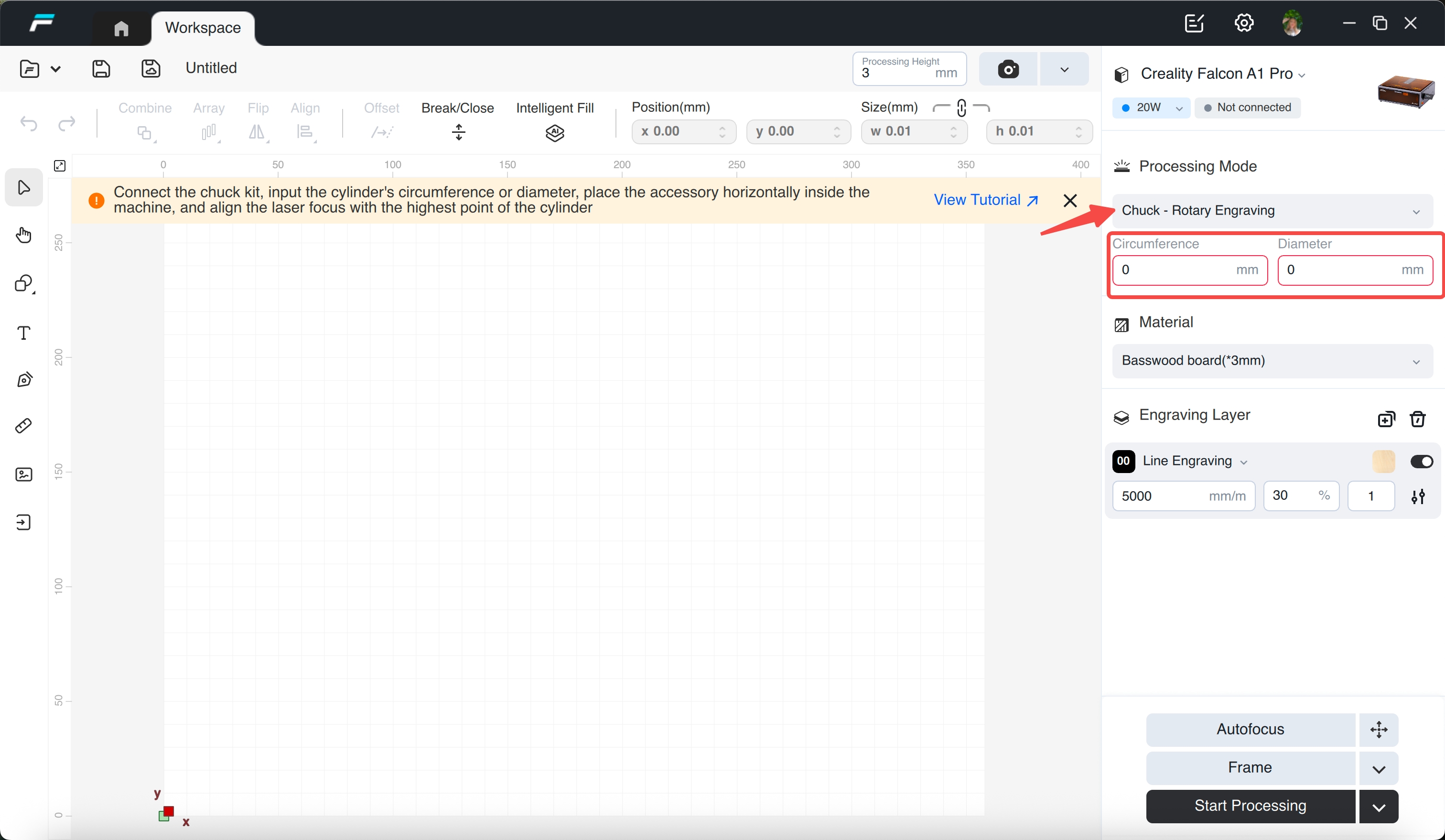Screen dimensions: 1445x840
Task: Open the 20W laser power dropdown
Action: coord(1151,108)
